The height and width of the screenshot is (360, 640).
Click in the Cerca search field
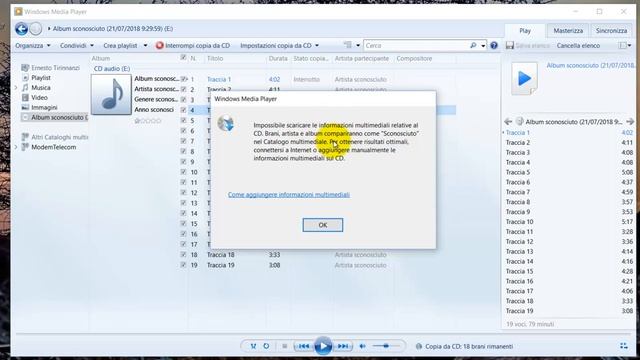(416, 45)
